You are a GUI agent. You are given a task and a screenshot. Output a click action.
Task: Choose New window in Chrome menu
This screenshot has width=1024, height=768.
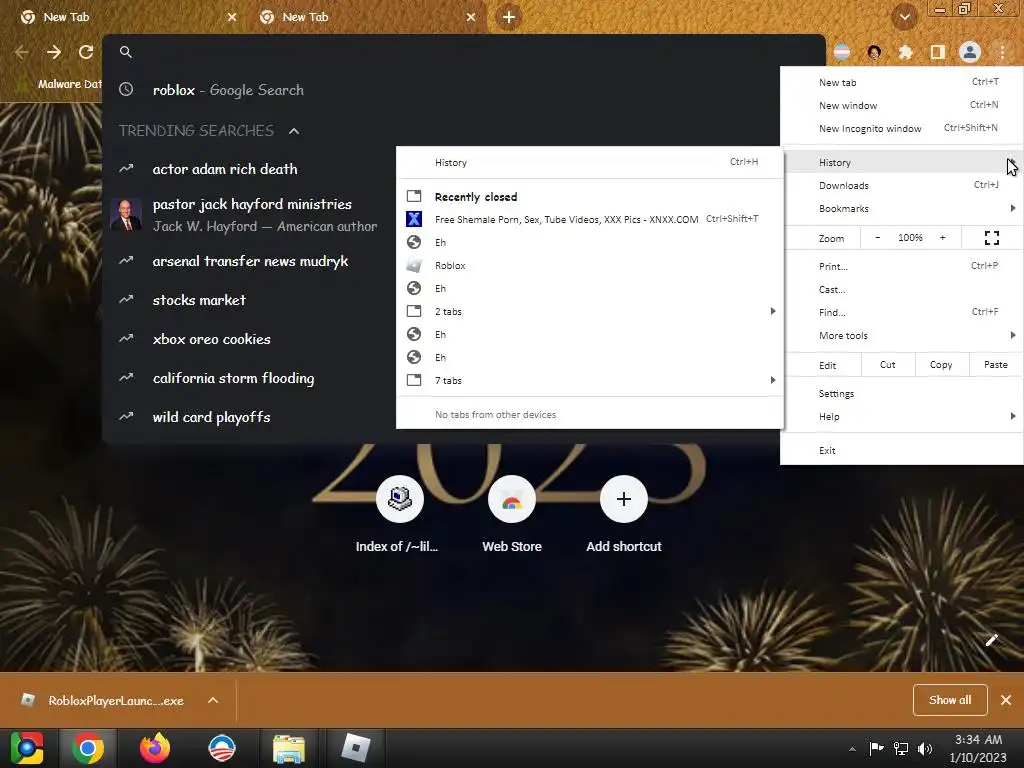coord(902,105)
